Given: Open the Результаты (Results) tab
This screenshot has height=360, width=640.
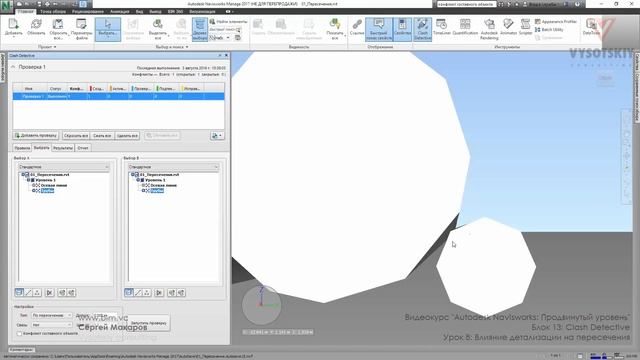Looking at the screenshot, I should (x=63, y=148).
